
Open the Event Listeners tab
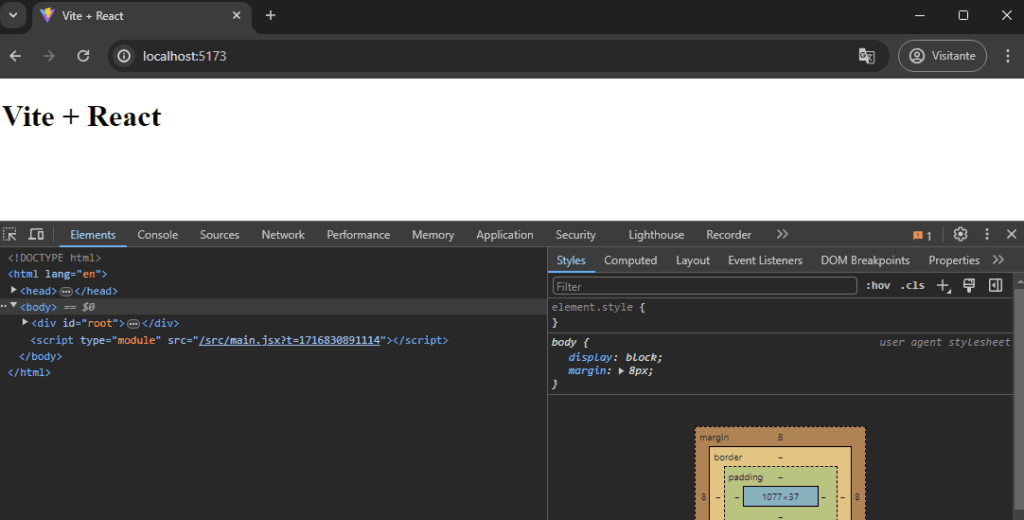click(x=765, y=260)
